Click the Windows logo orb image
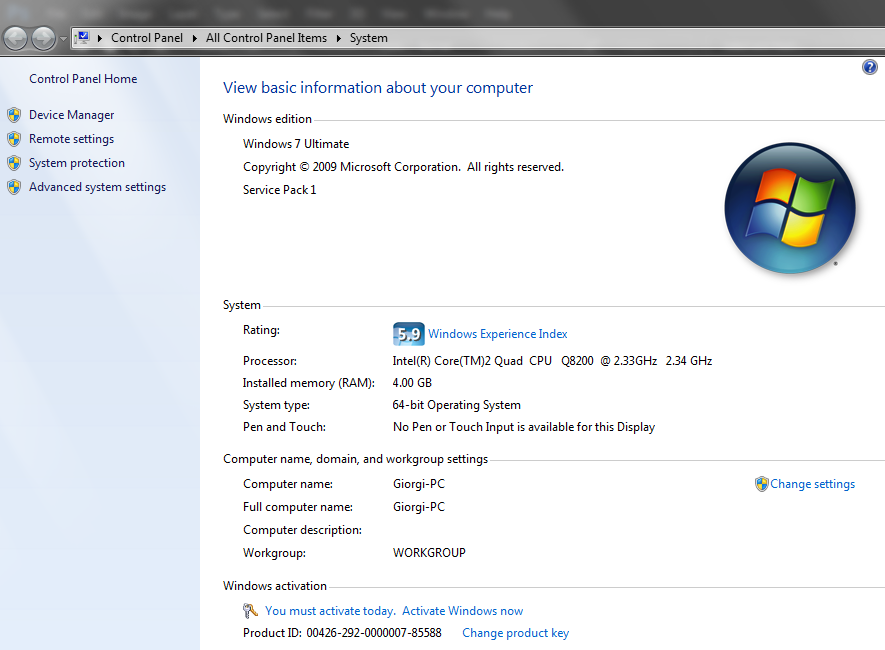 point(790,208)
